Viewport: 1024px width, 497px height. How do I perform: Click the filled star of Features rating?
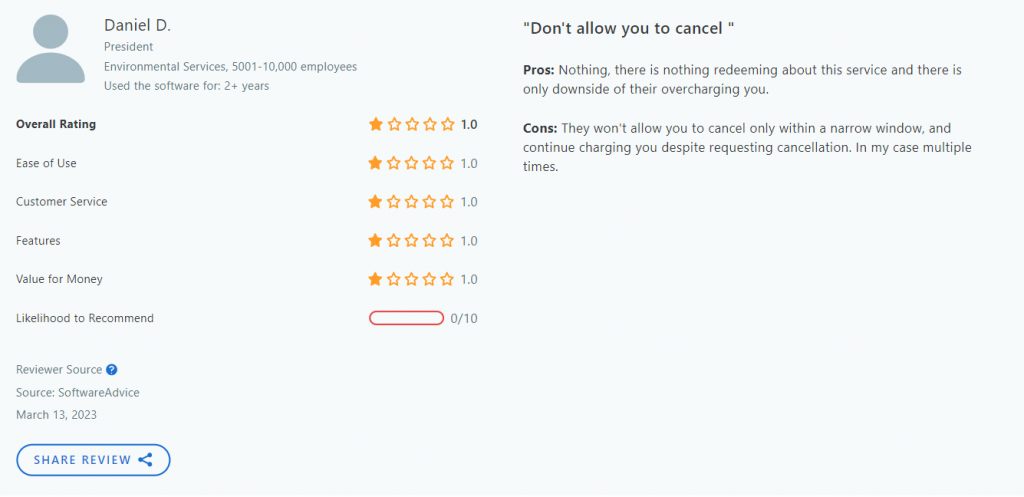376,241
